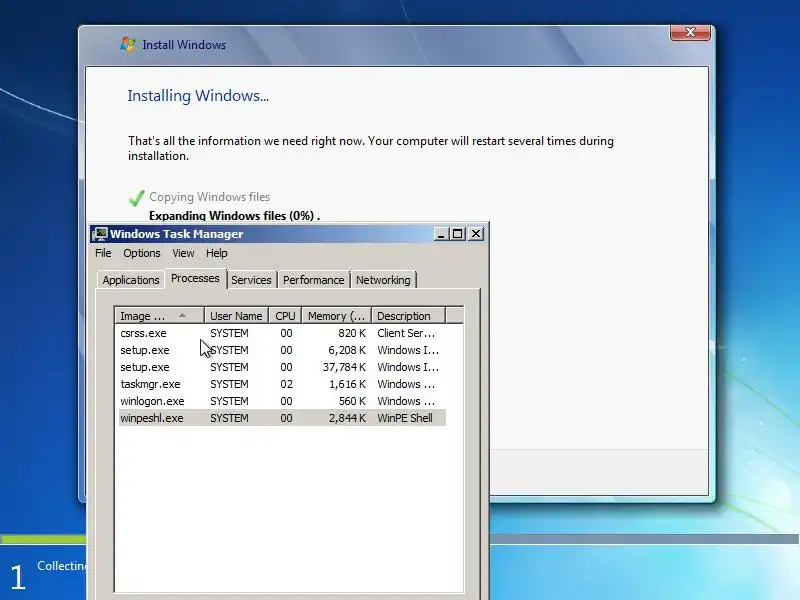Select the winpeshl.exe process row
The image size is (800, 600).
(282, 418)
